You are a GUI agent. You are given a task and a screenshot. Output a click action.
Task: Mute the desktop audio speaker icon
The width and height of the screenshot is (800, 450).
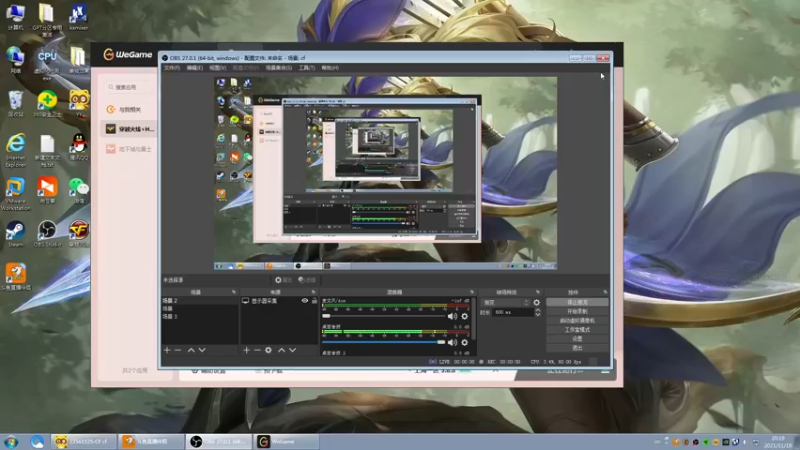452,342
